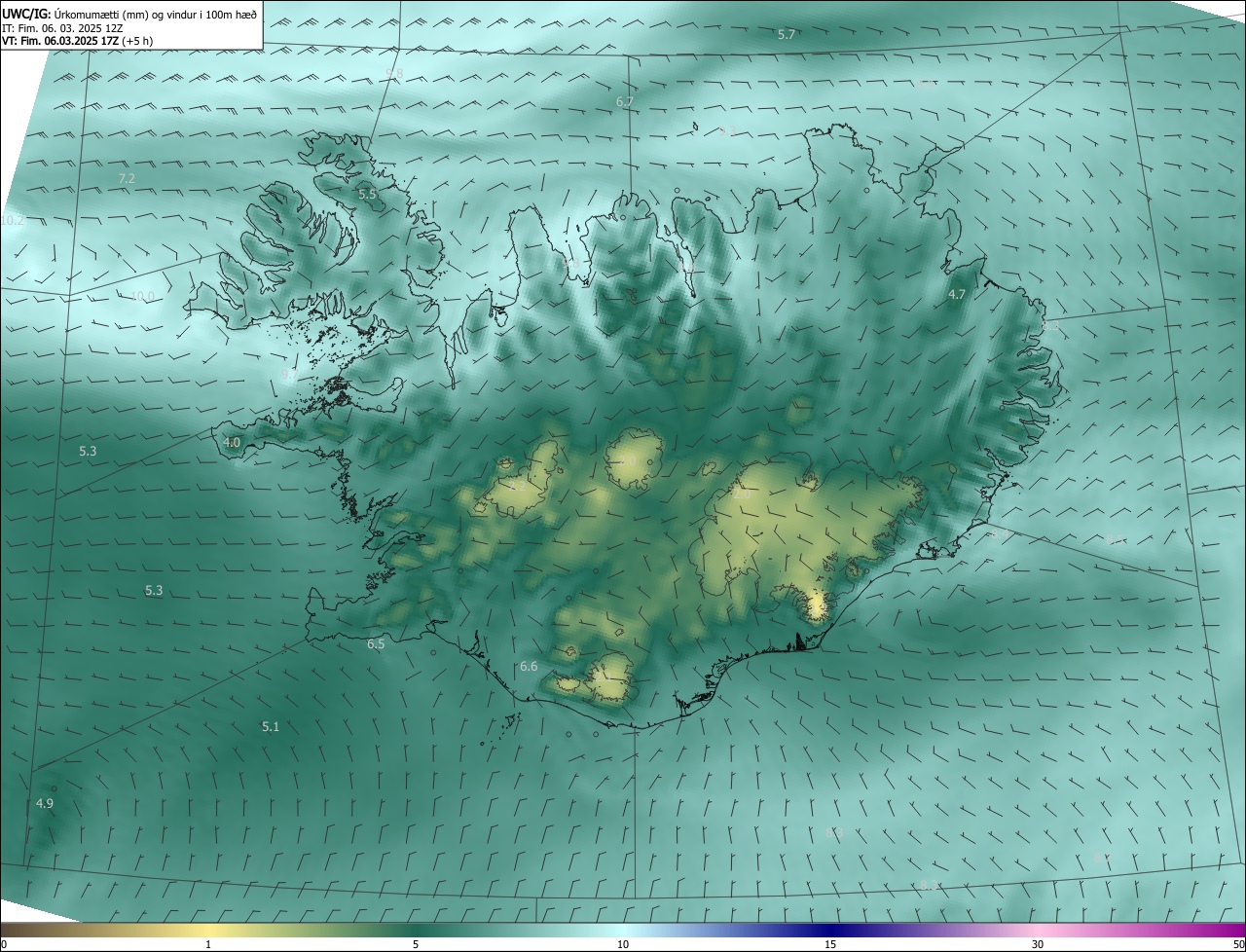The width and height of the screenshot is (1246, 952).
Task: Click the 5.7 value label on the map
Action: (x=787, y=35)
